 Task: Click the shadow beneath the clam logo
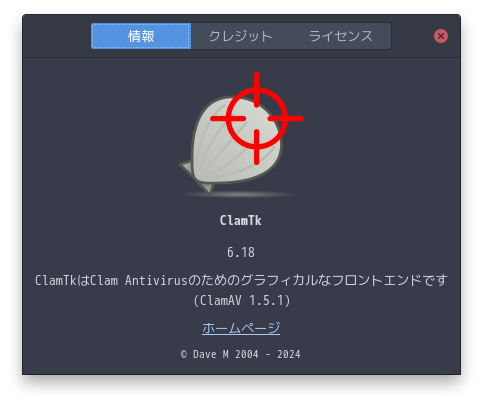point(238,194)
